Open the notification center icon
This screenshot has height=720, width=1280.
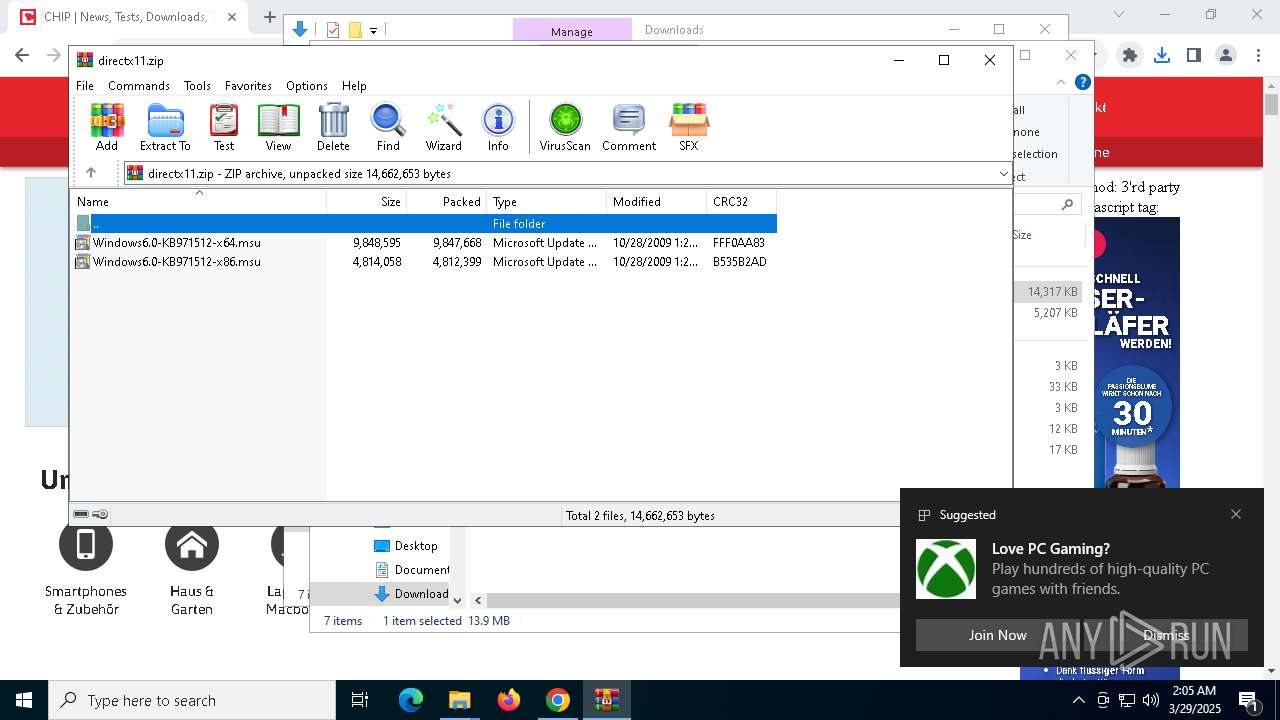[1248, 700]
